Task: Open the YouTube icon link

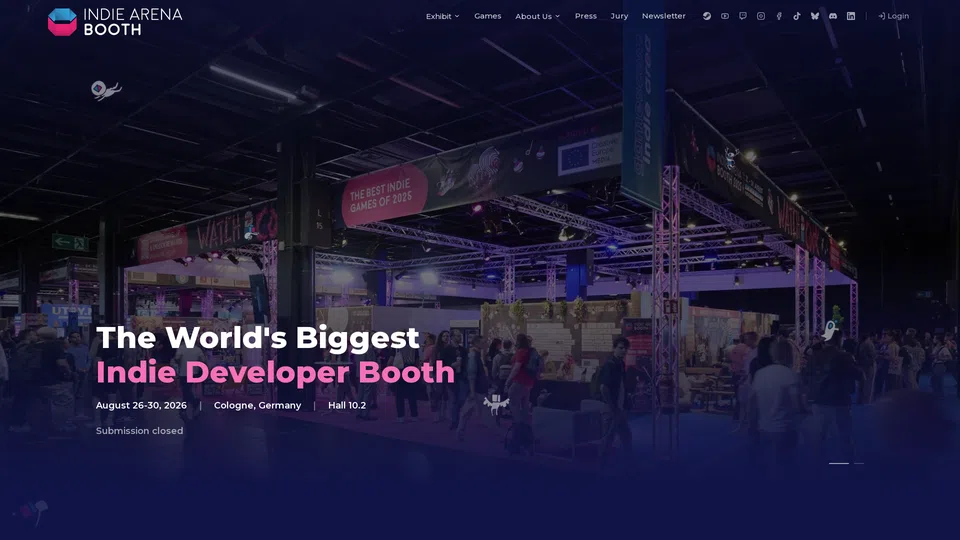Action: click(x=725, y=16)
